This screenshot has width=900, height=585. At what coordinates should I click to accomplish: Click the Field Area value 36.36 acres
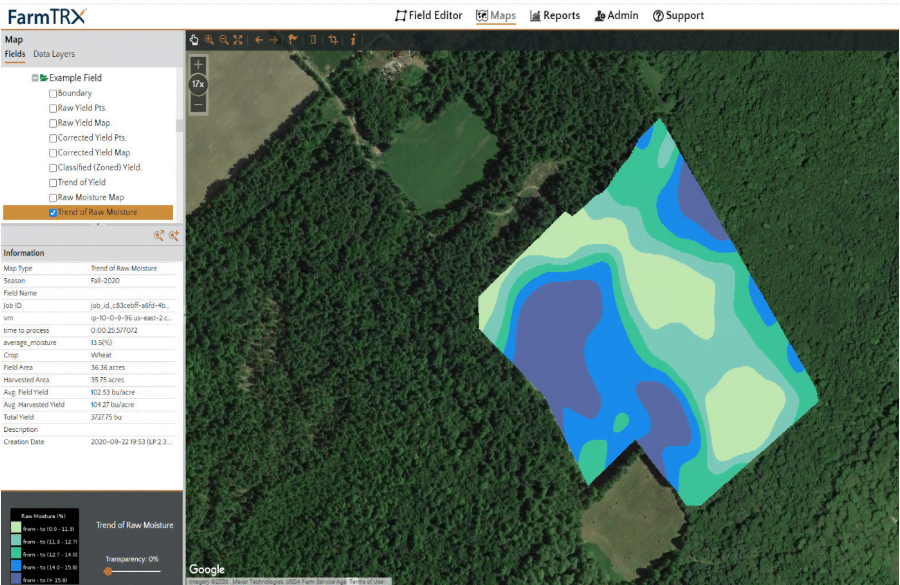coord(108,367)
